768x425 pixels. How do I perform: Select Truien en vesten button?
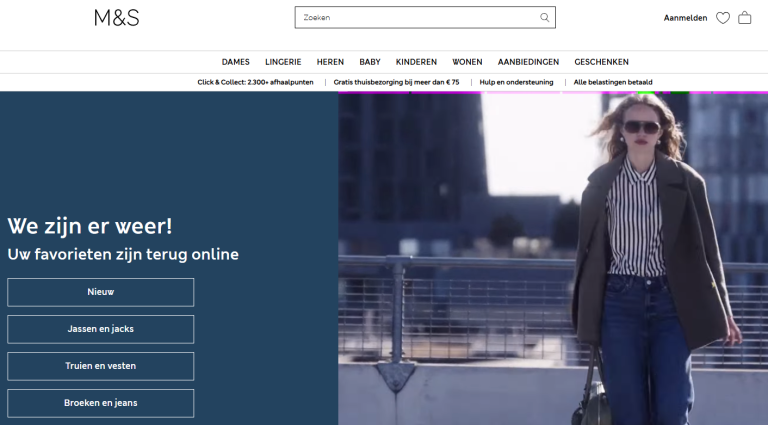click(x=101, y=366)
